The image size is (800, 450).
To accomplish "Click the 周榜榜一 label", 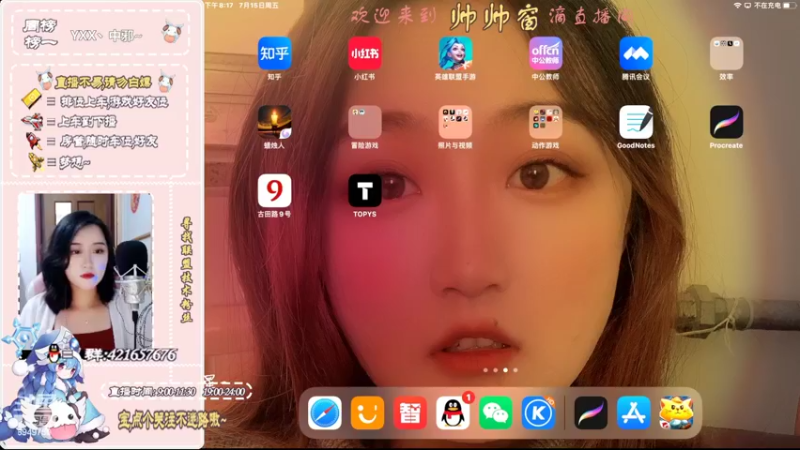I will 40,34.
